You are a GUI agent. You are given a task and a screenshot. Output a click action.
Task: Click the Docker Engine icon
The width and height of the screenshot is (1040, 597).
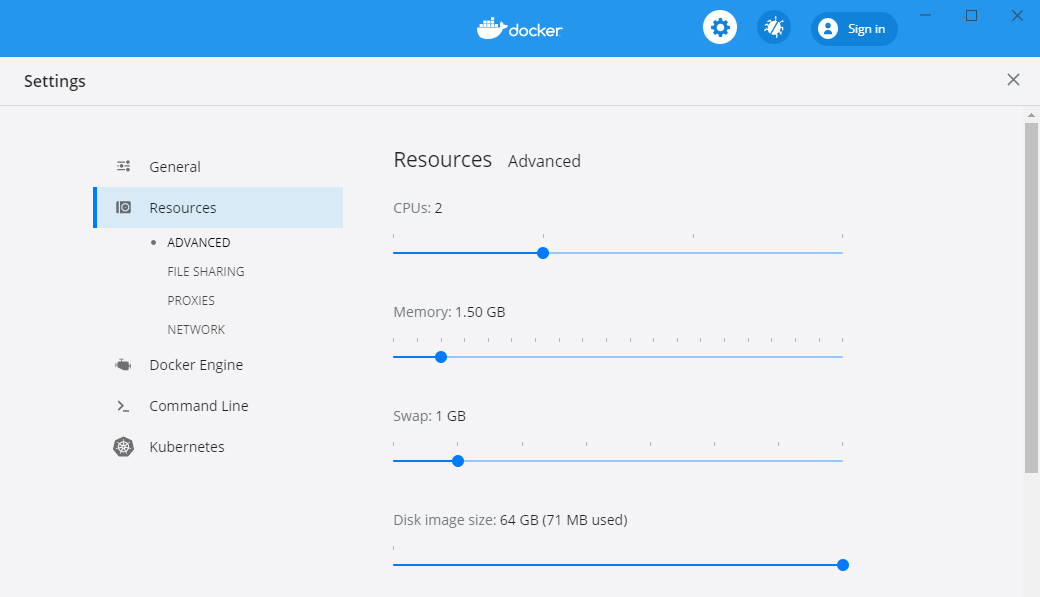(123, 365)
